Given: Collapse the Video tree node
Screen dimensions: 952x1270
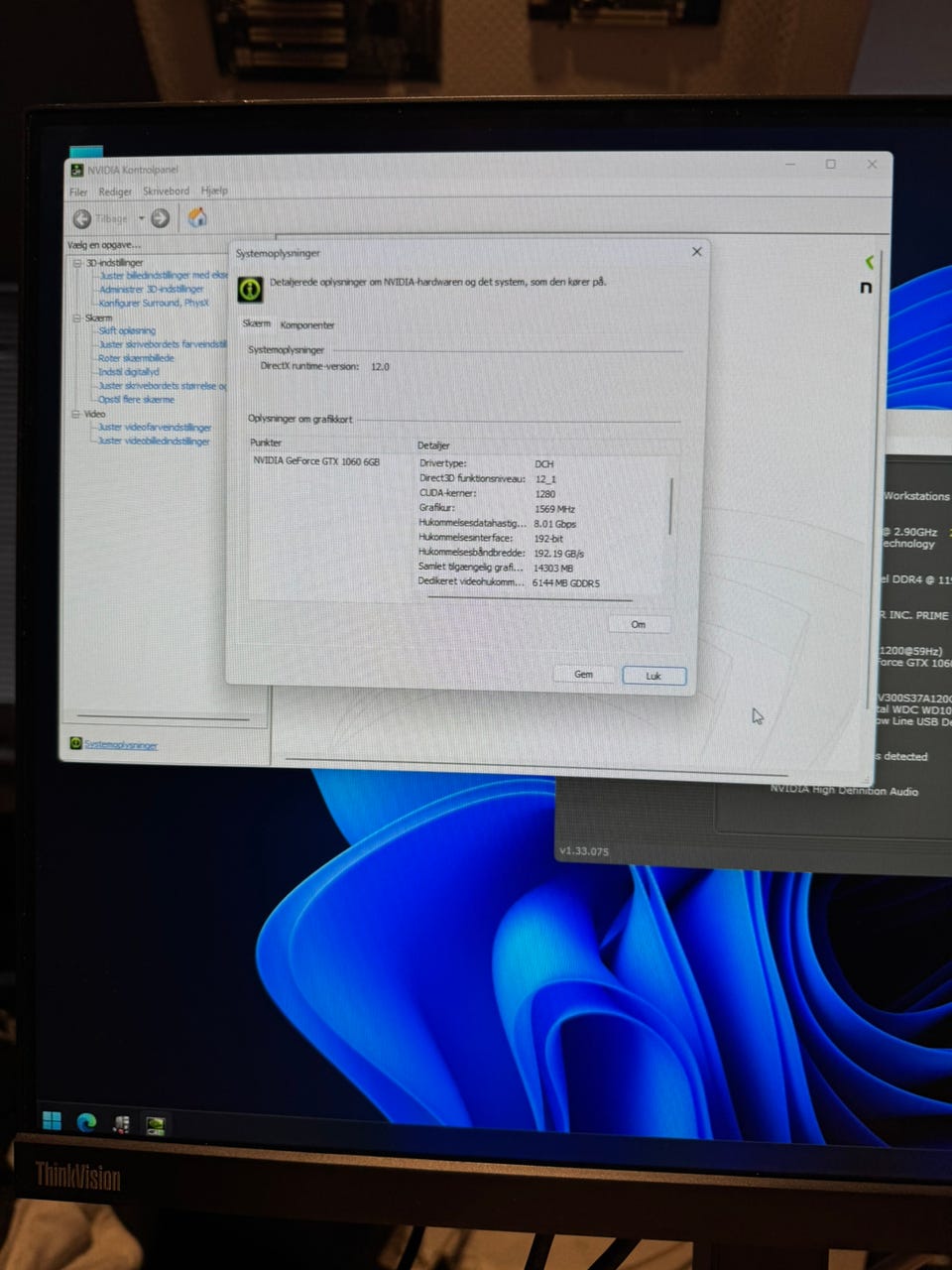Looking at the screenshot, I should [75, 414].
